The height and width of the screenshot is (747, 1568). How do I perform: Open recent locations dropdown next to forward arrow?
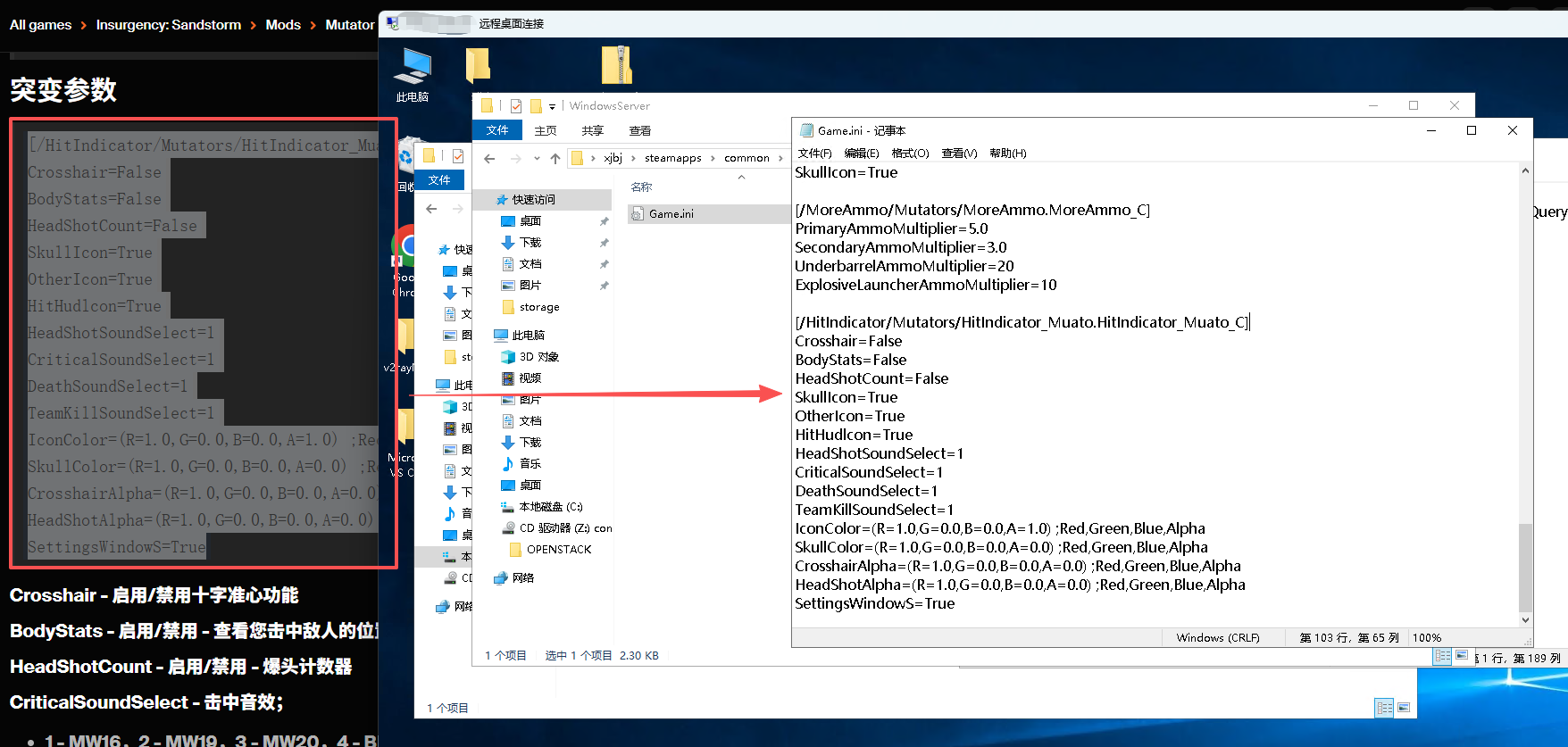(537, 159)
